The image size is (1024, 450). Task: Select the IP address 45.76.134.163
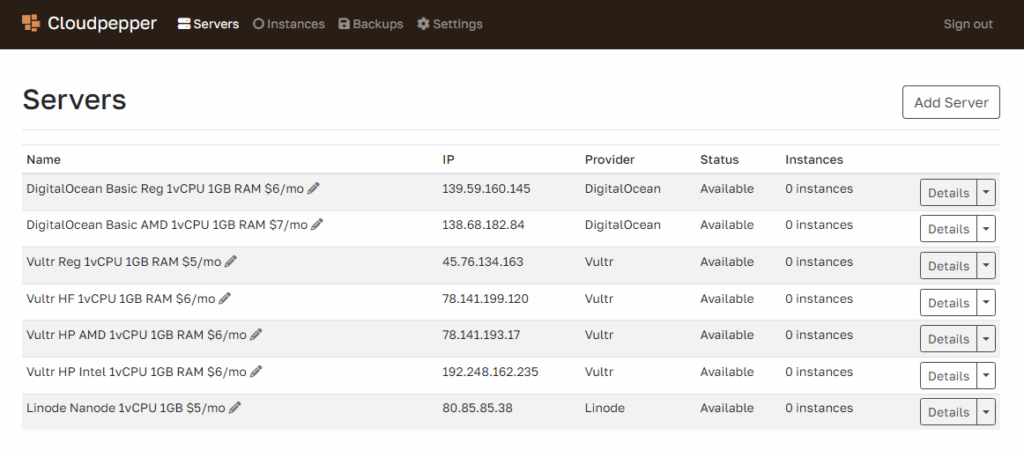pos(483,262)
